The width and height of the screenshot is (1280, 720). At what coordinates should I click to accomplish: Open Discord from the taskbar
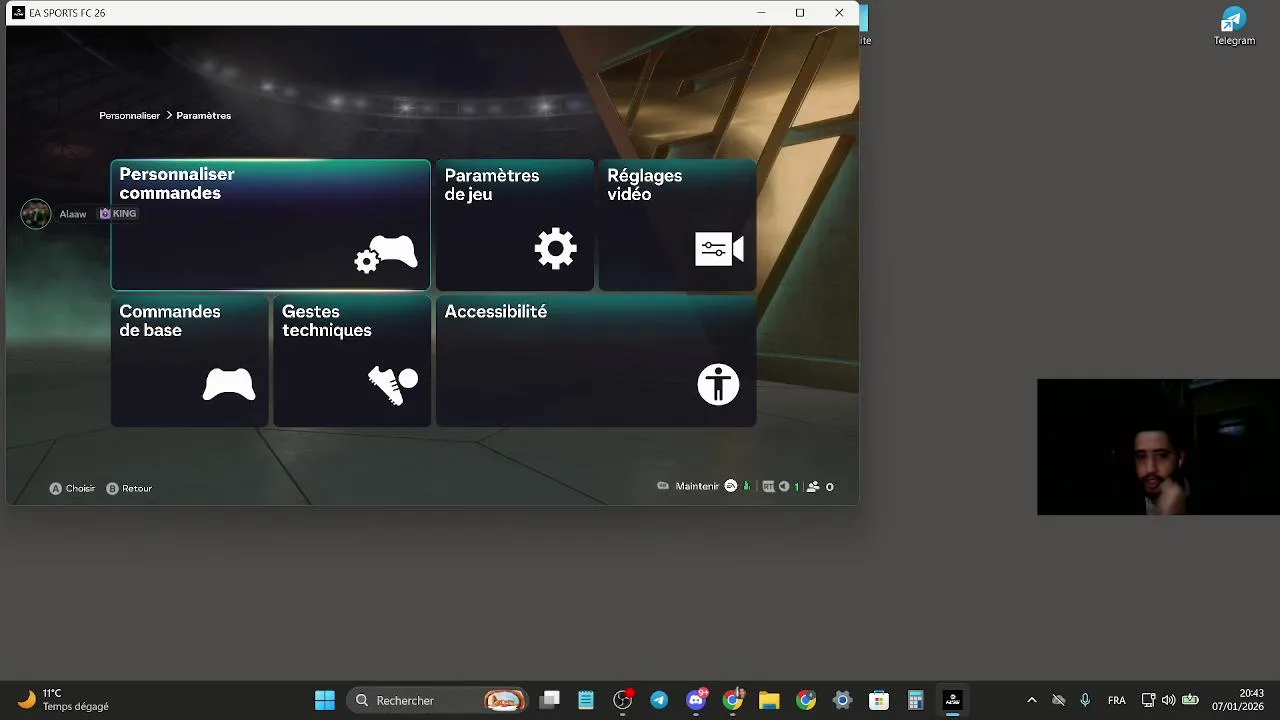tap(696, 700)
